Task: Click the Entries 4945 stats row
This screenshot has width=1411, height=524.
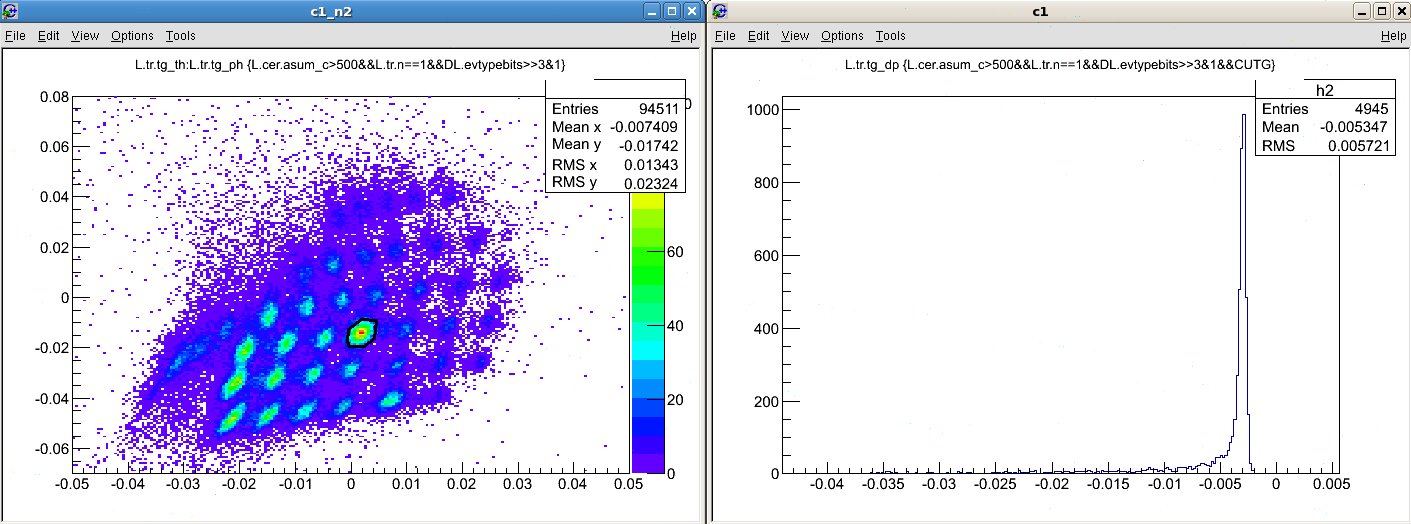Action: click(1325, 109)
